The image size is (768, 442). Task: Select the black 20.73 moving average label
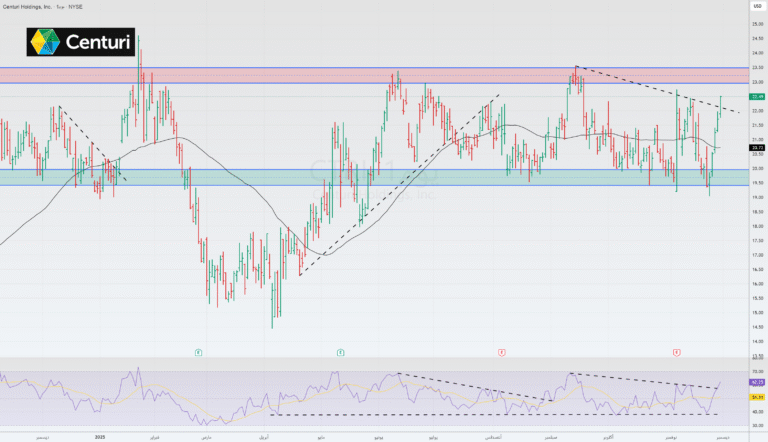[757, 147]
